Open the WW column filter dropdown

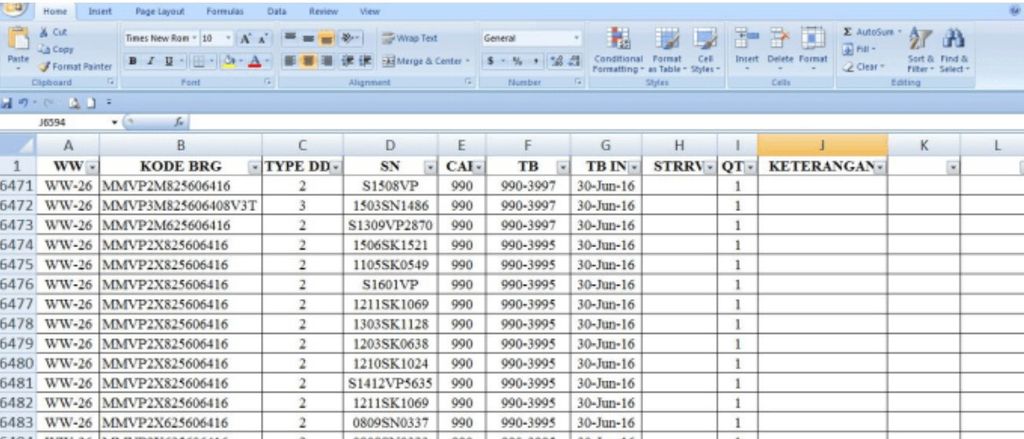[x=92, y=167]
